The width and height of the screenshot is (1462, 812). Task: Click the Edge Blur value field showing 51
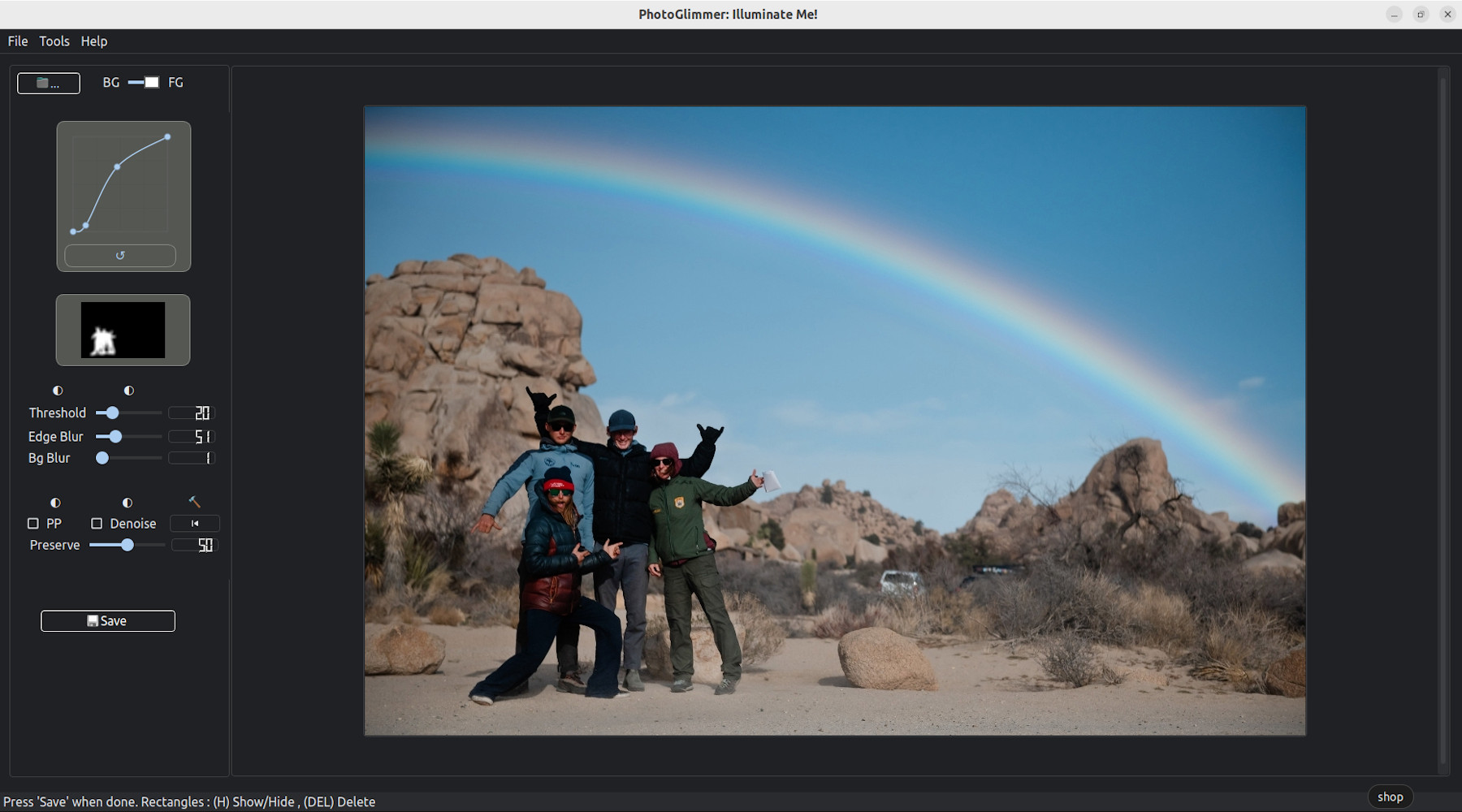coord(192,437)
